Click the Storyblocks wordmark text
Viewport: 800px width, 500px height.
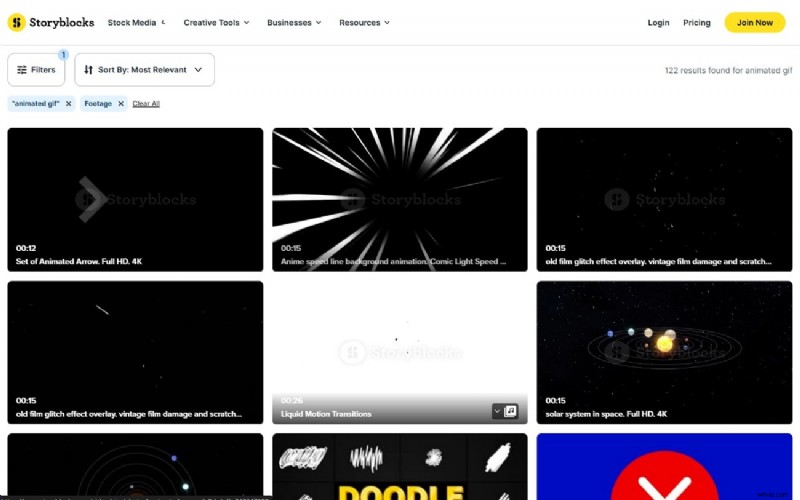tap(62, 22)
